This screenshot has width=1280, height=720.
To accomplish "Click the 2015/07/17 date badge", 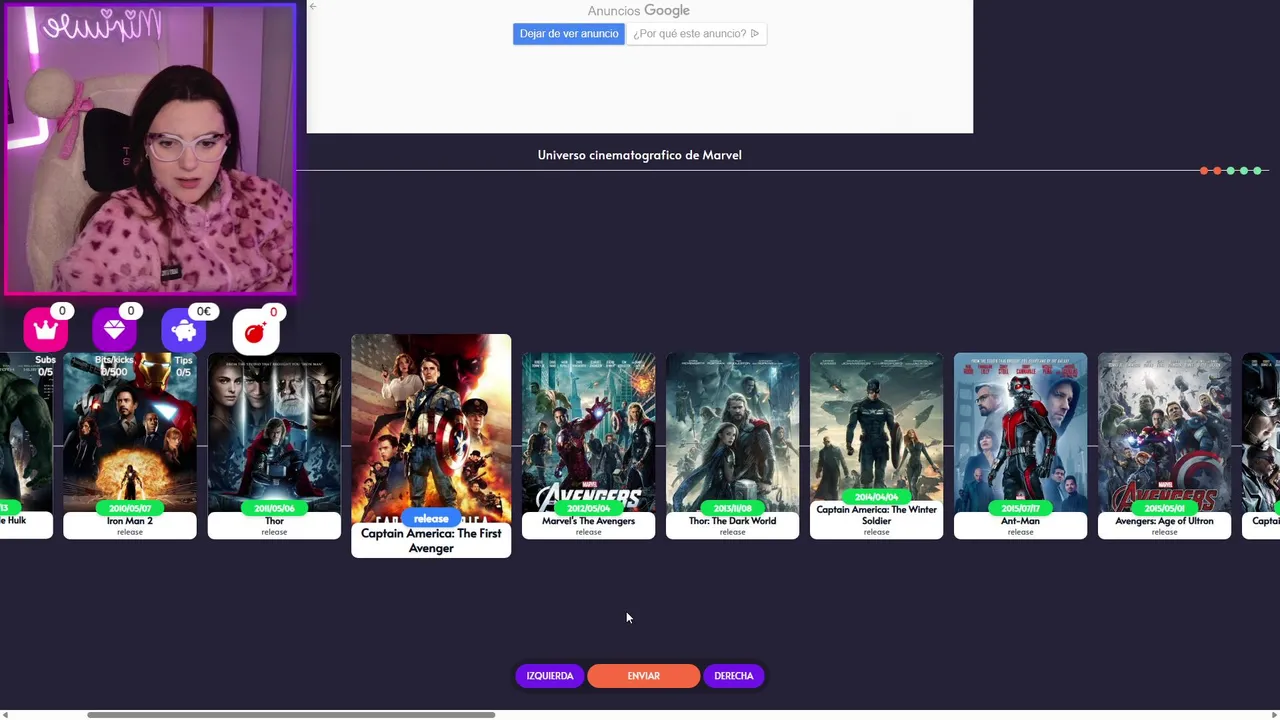I will pos(1020,508).
